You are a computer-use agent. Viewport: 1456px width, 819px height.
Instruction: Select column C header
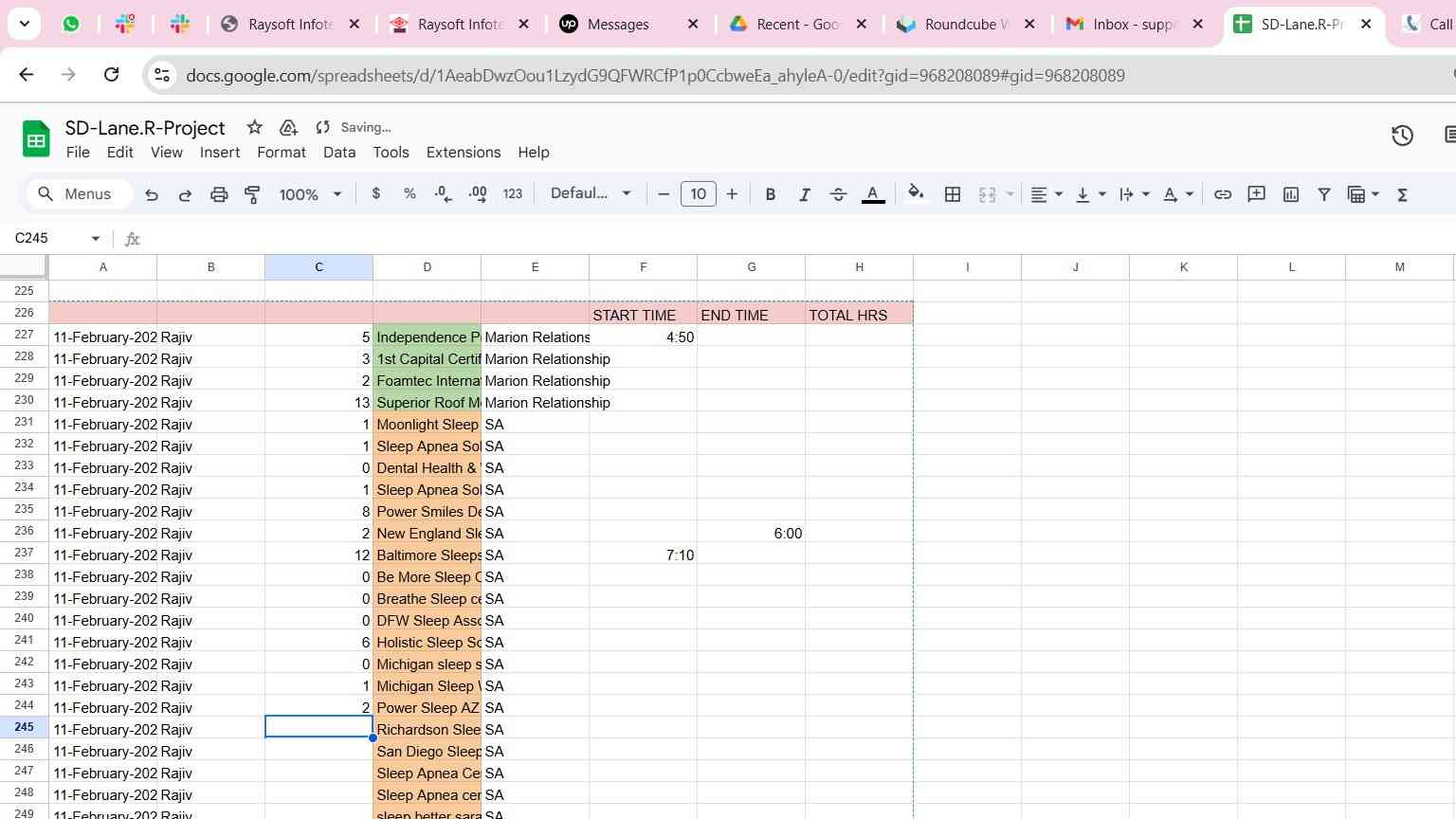click(x=318, y=267)
